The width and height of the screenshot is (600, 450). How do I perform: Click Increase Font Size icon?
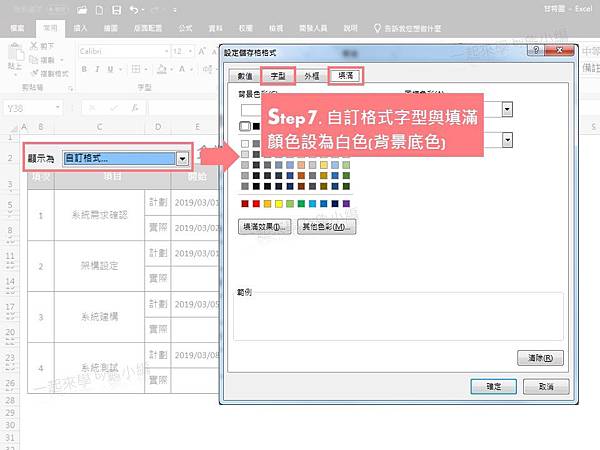(202, 51)
